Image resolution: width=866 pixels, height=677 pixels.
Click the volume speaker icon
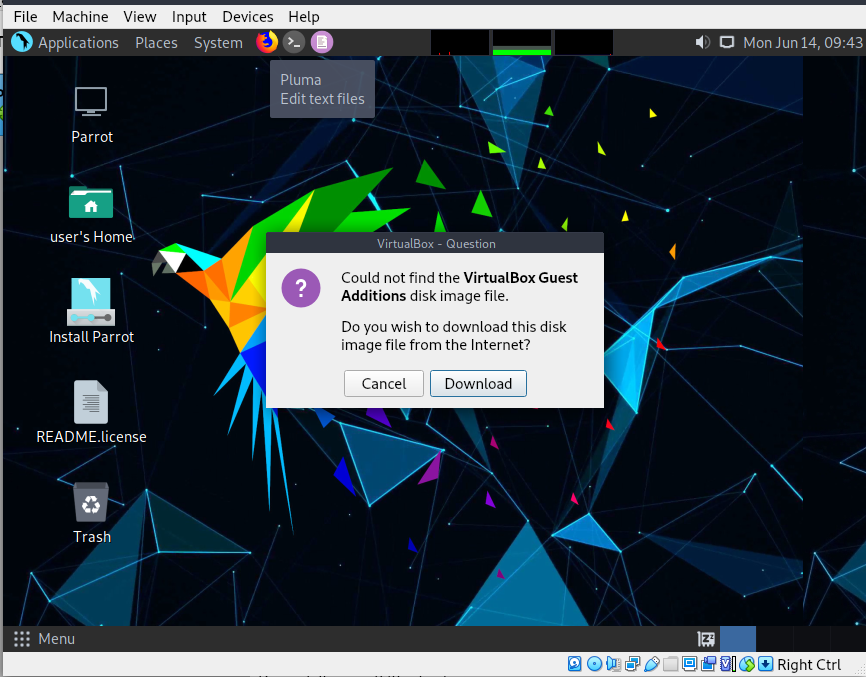(702, 42)
